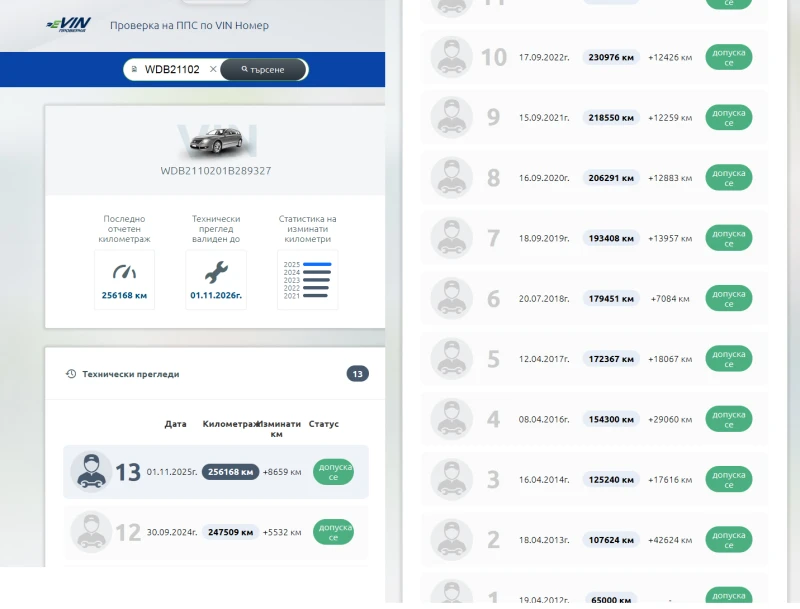Click допуска се status for inspection 13
This screenshot has height=609, width=800.
[333, 472]
